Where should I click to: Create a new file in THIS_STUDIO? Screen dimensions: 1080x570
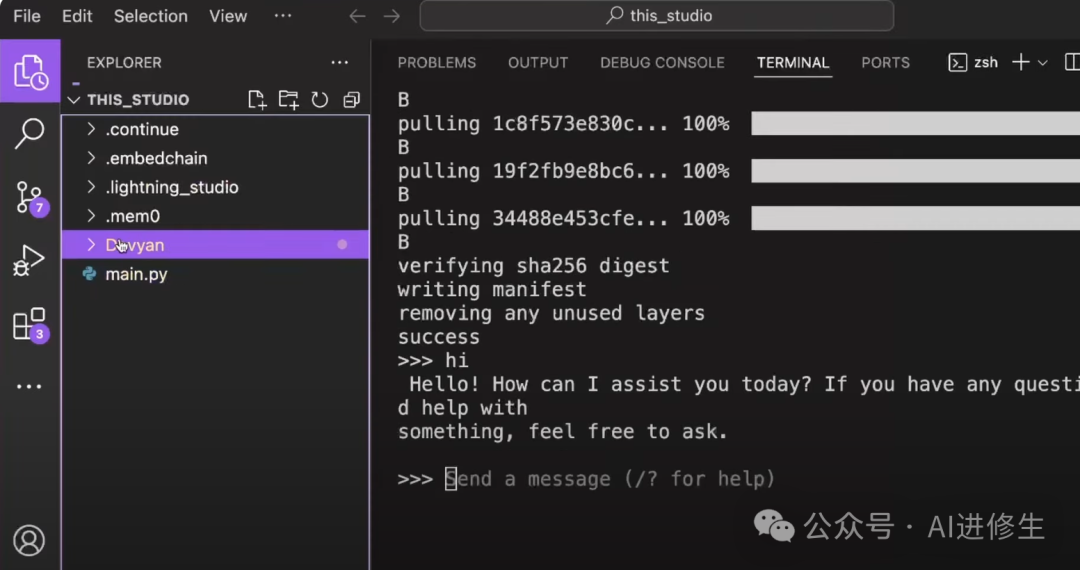(x=257, y=100)
